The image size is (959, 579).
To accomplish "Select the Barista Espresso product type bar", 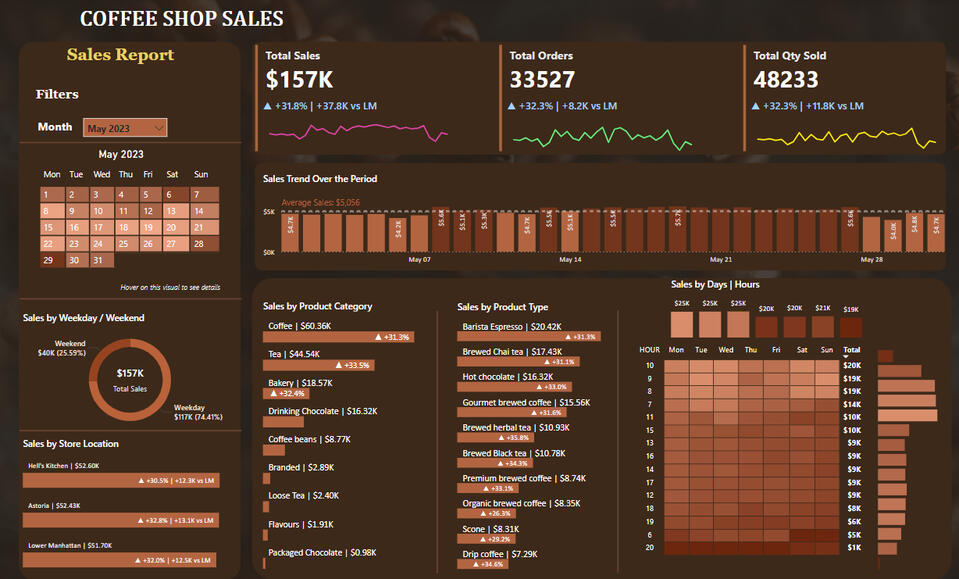I will pyautogui.click(x=530, y=337).
